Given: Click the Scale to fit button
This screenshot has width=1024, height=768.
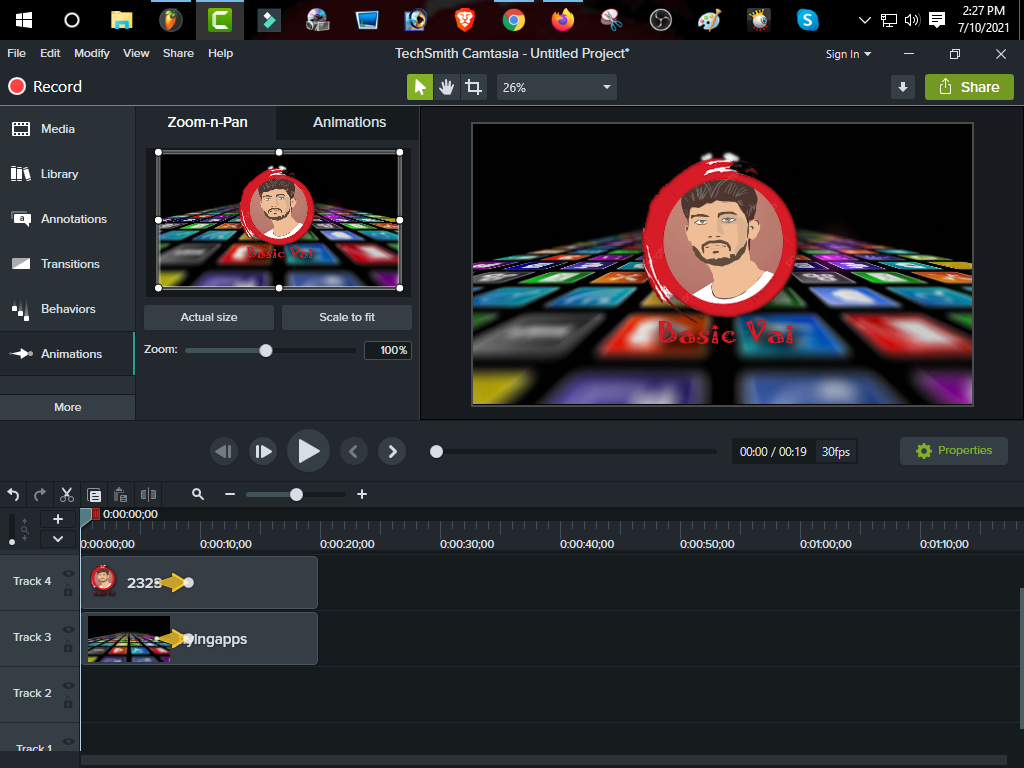Looking at the screenshot, I should [347, 317].
